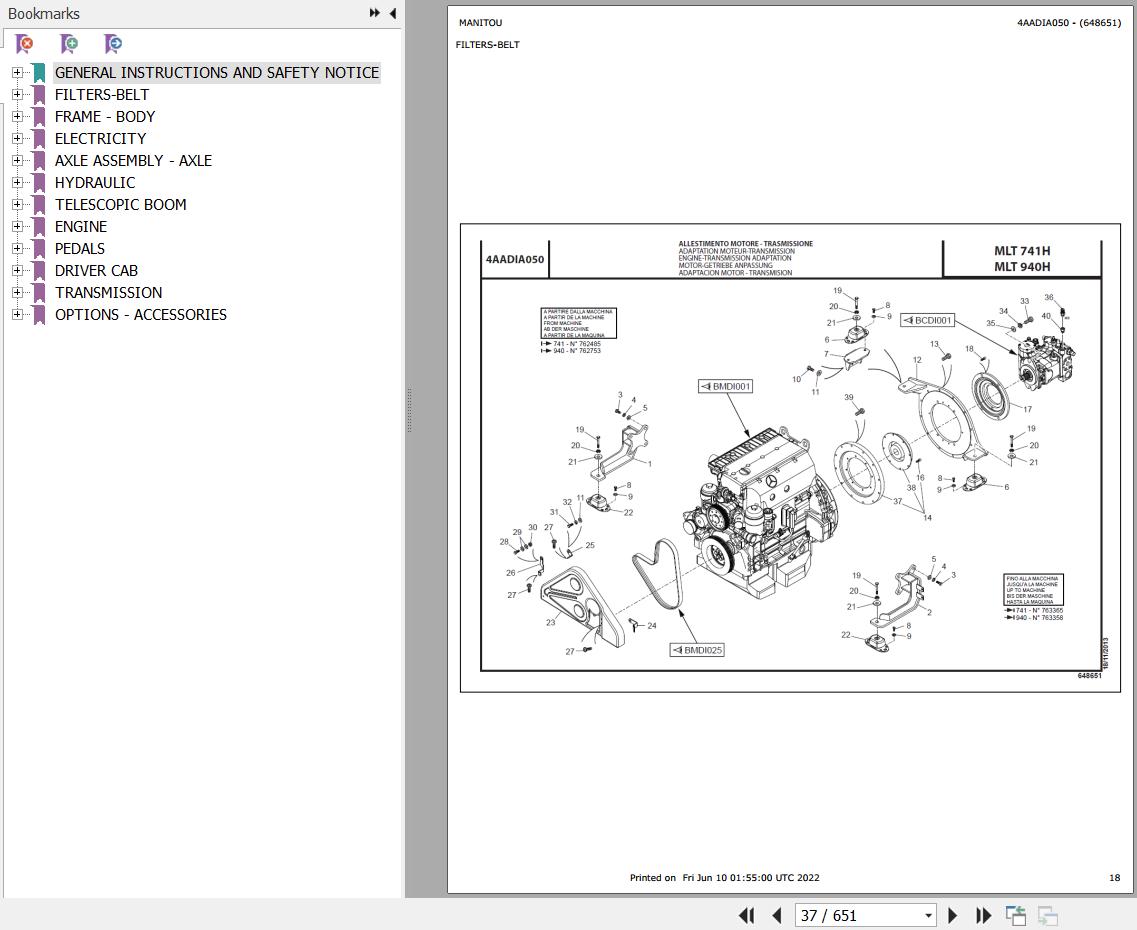Expand the ELECTRICITY bookmark node
Viewport: 1137px width, 930px height.
point(17,138)
